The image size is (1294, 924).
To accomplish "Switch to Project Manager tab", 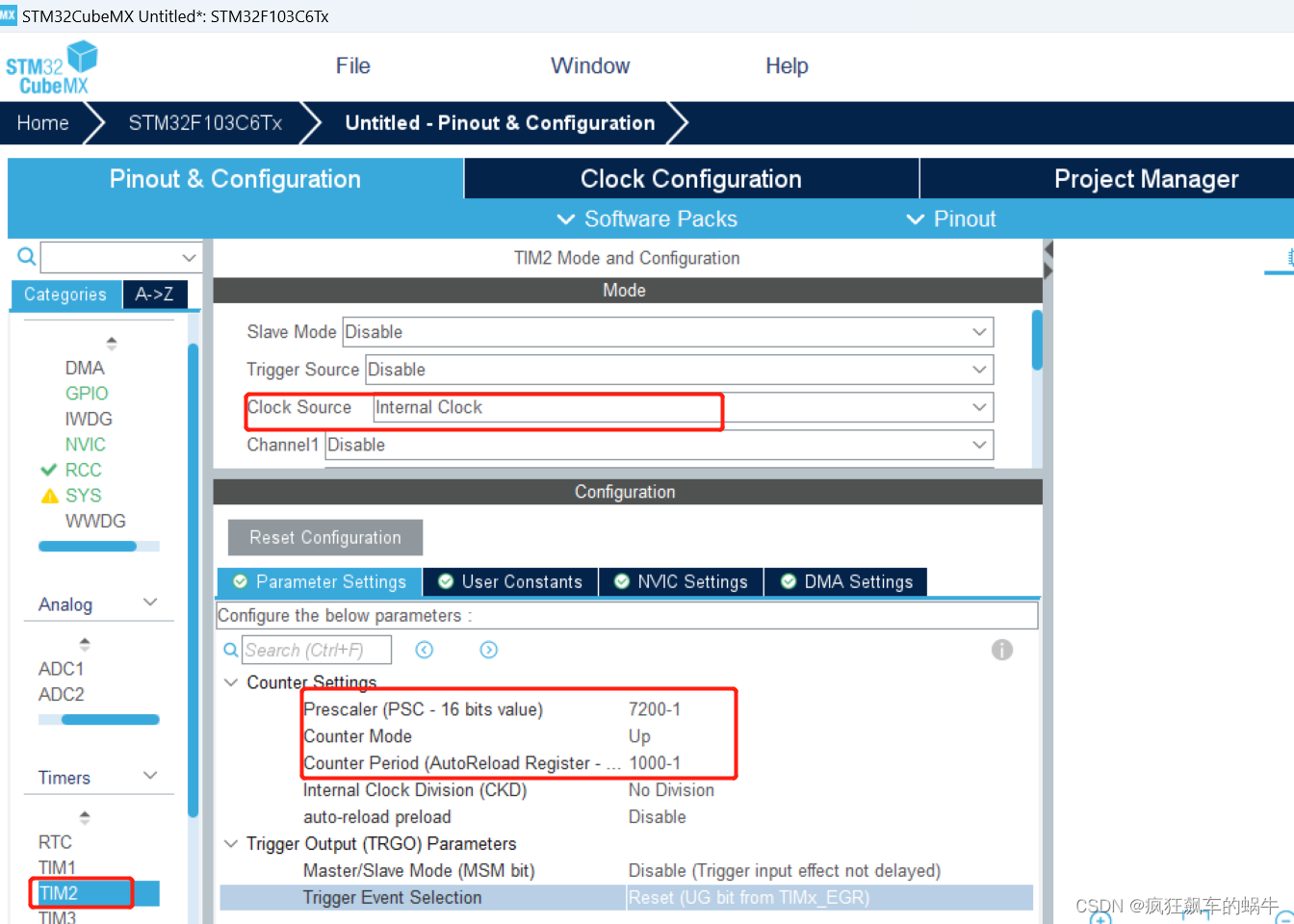I will [x=1146, y=179].
